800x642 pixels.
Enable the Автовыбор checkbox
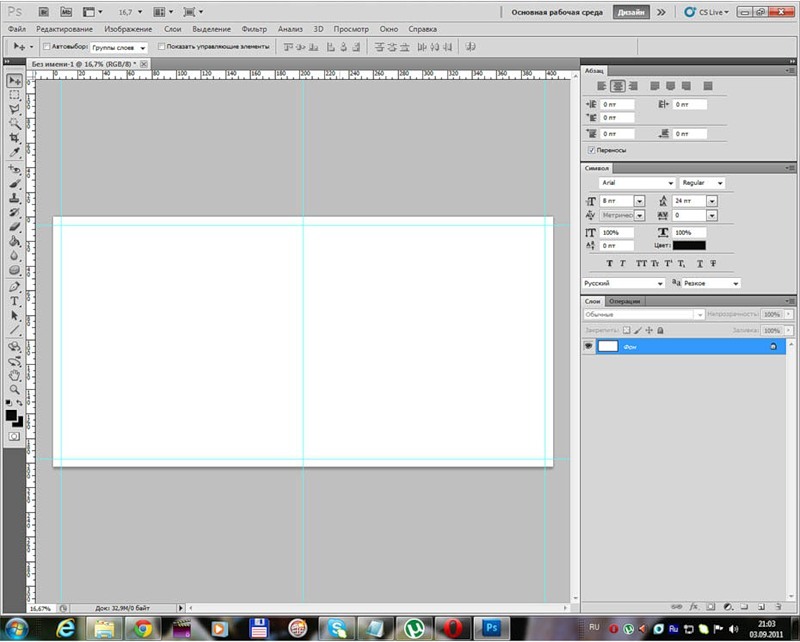[46, 46]
